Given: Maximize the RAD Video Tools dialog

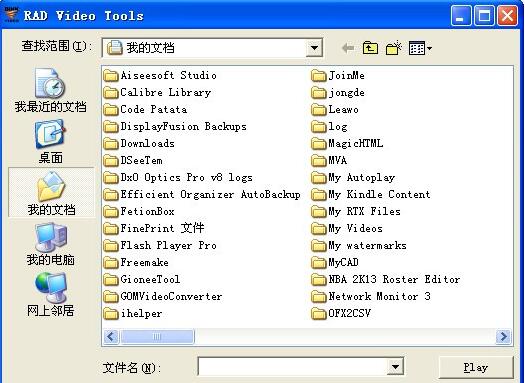Looking at the screenshot, I should (484, 15).
